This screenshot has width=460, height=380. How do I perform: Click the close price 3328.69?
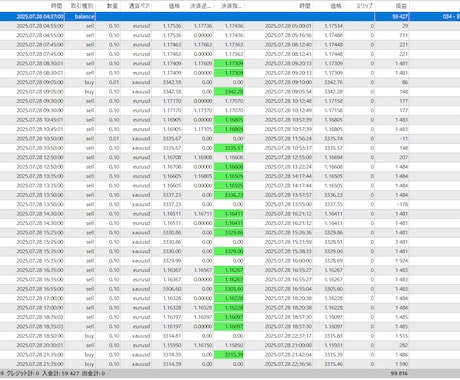pos(333,261)
